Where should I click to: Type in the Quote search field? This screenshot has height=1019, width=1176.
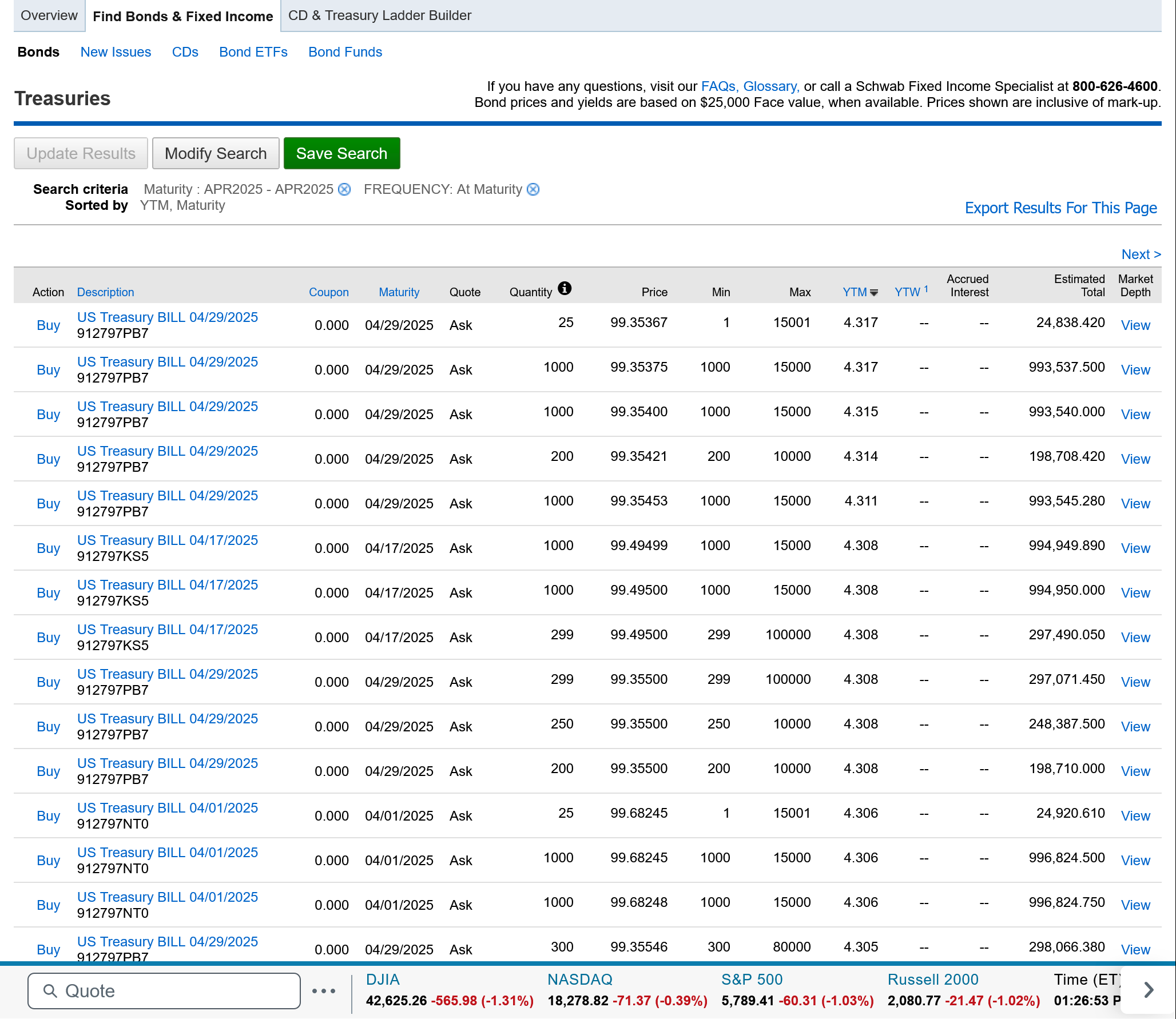[x=172, y=991]
